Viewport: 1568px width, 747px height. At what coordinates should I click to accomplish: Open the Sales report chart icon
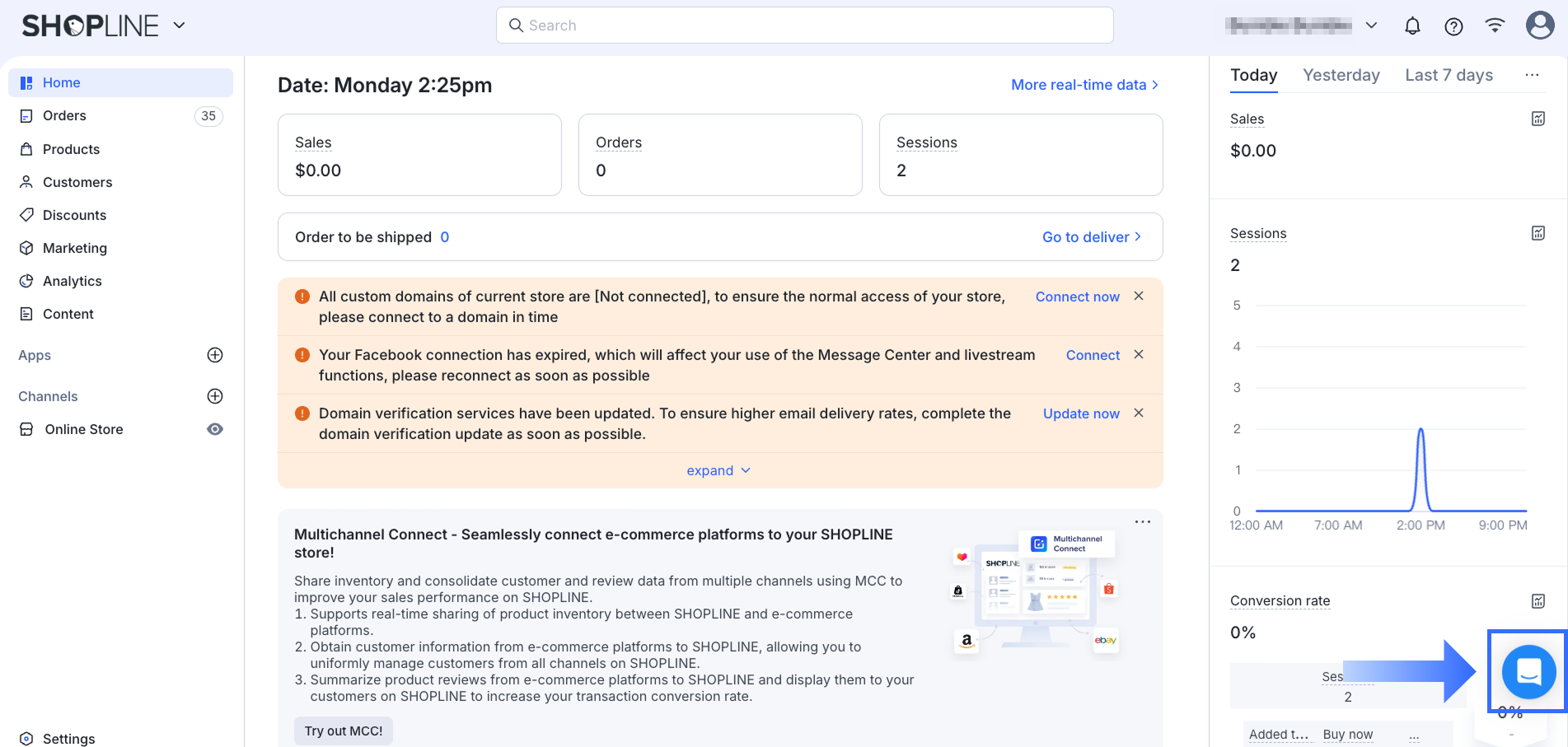tap(1538, 119)
